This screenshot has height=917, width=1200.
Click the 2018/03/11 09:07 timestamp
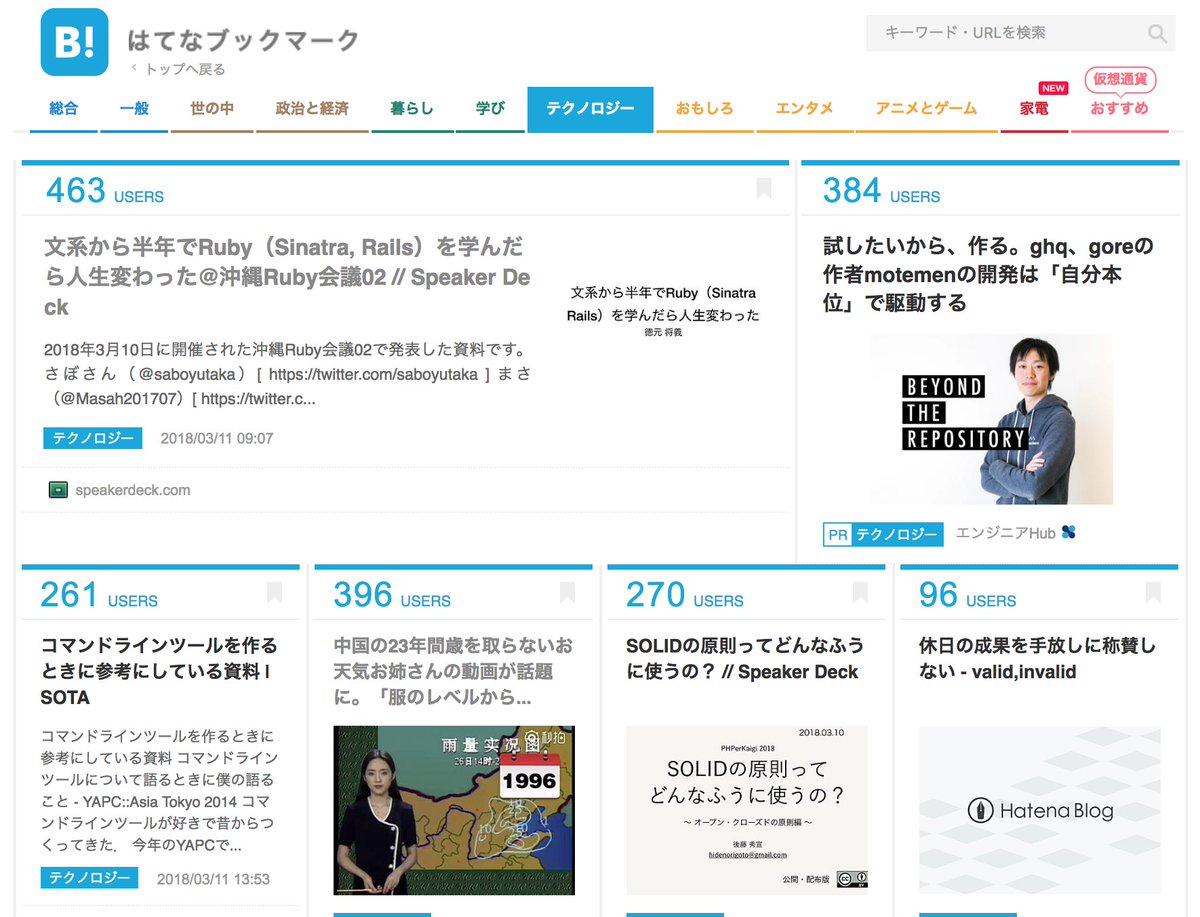pos(217,438)
